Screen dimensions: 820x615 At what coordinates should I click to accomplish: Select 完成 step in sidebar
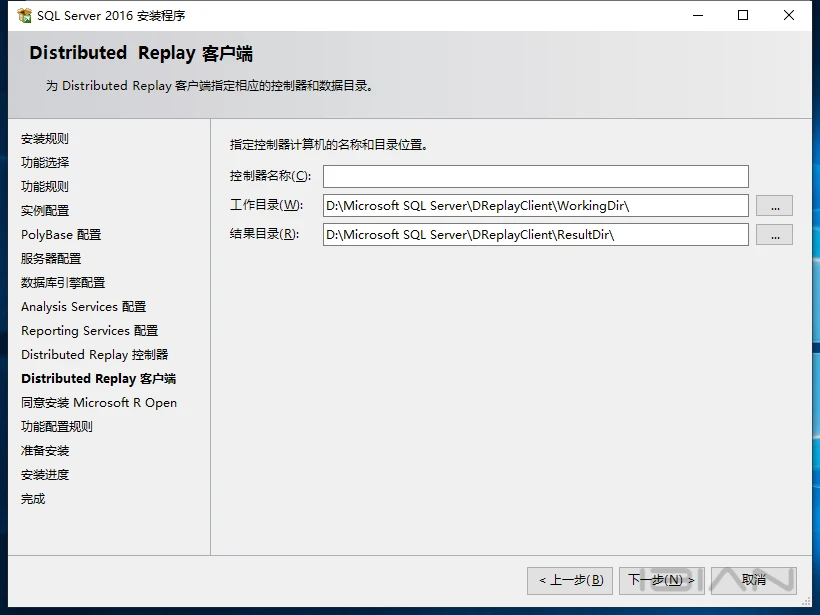click(33, 499)
